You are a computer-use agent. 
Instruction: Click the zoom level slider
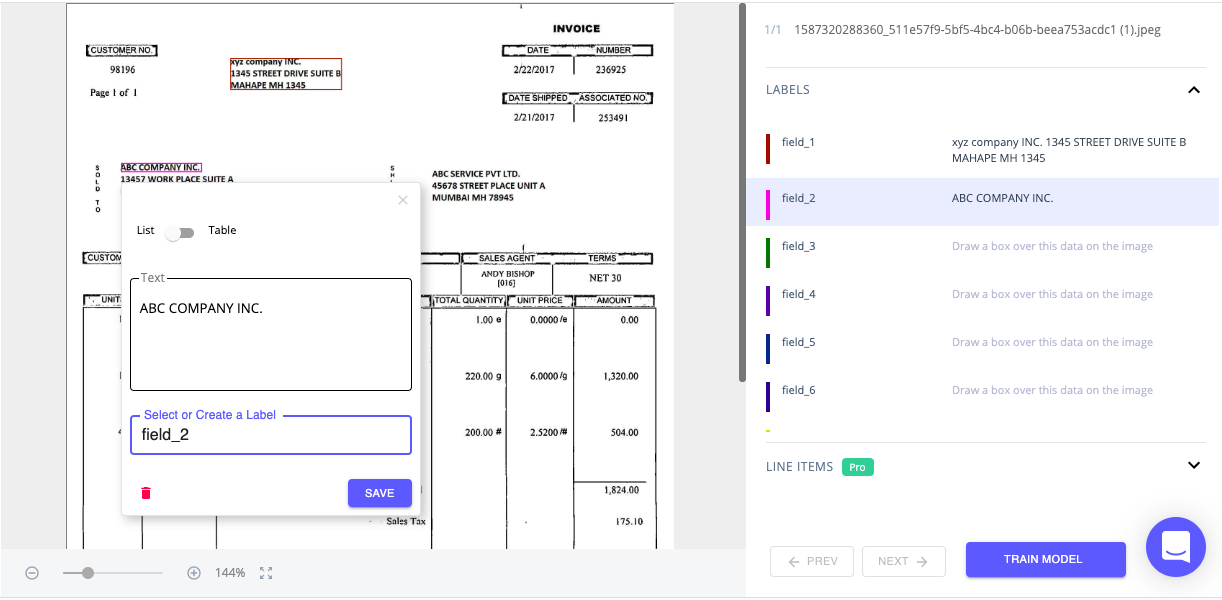112,573
